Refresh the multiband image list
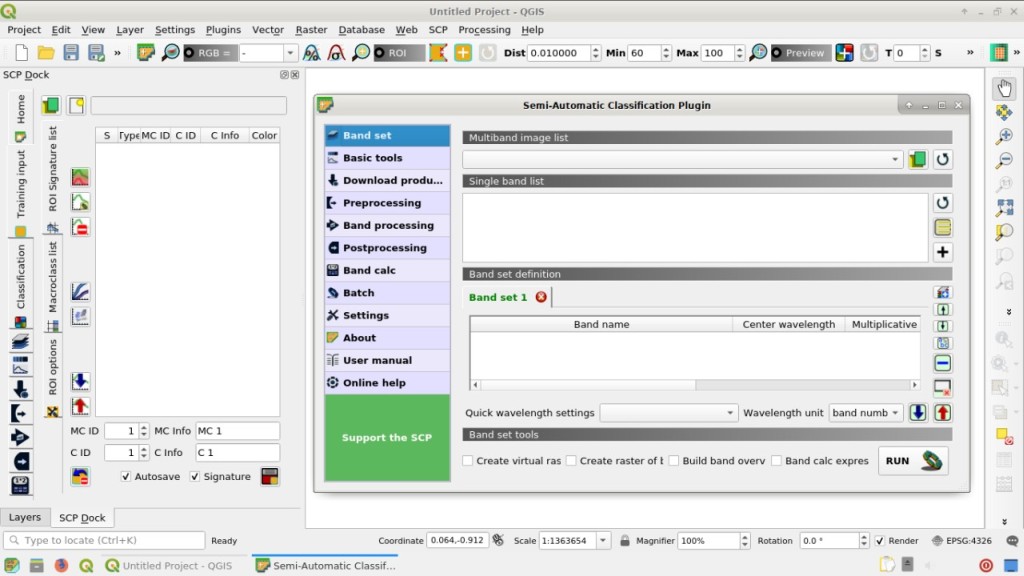Image resolution: width=1024 pixels, height=576 pixels. pos(942,159)
